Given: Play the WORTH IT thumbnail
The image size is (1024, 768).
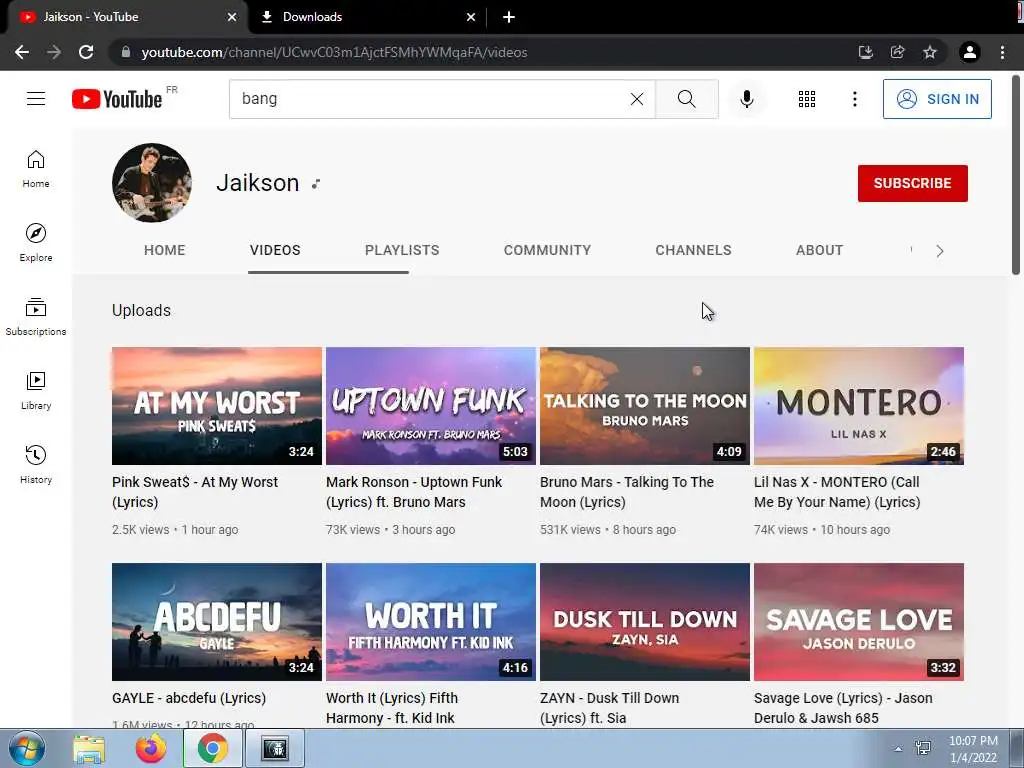Looking at the screenshot, I should tap(430, 622).
